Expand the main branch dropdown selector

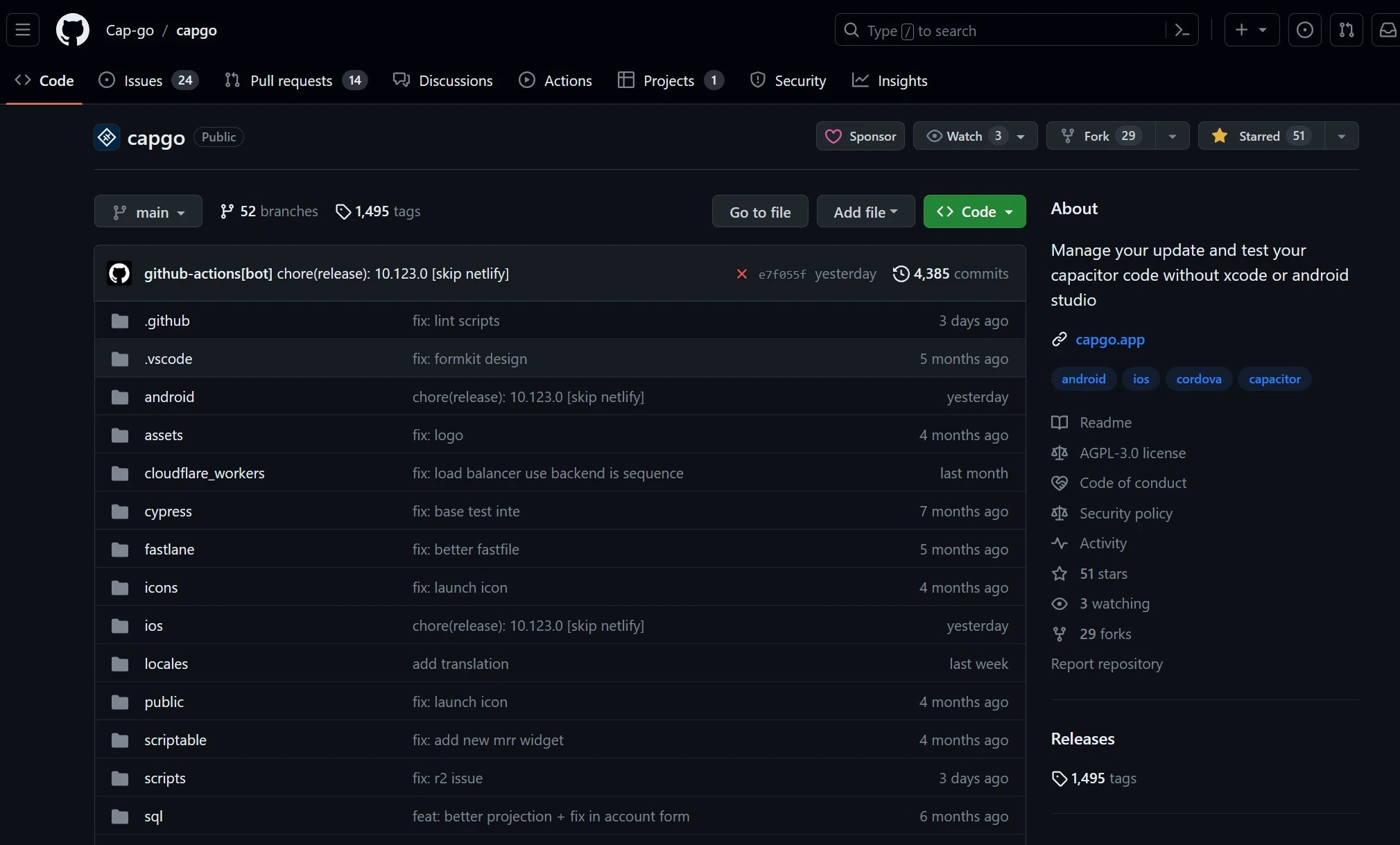pyautogui.click(x=148, y=211)
